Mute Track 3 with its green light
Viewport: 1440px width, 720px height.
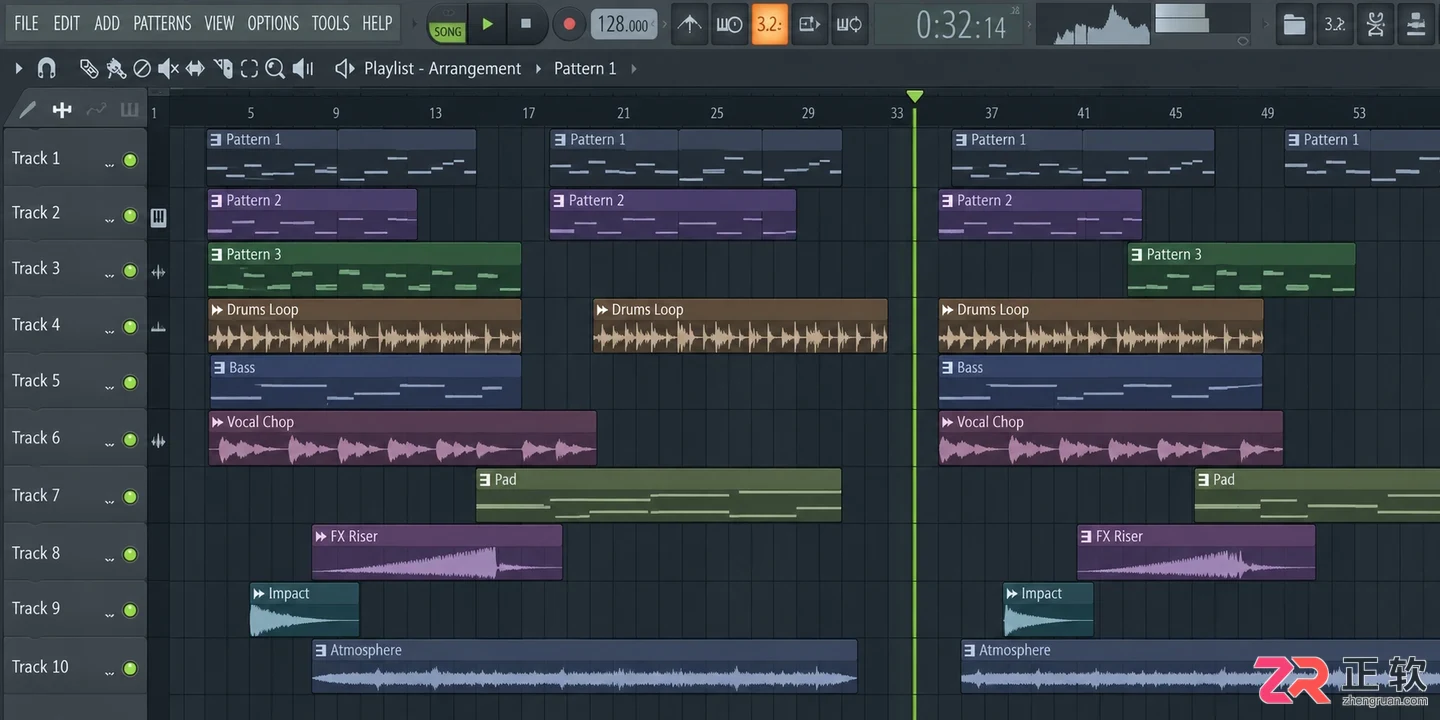tap(130, 271)
